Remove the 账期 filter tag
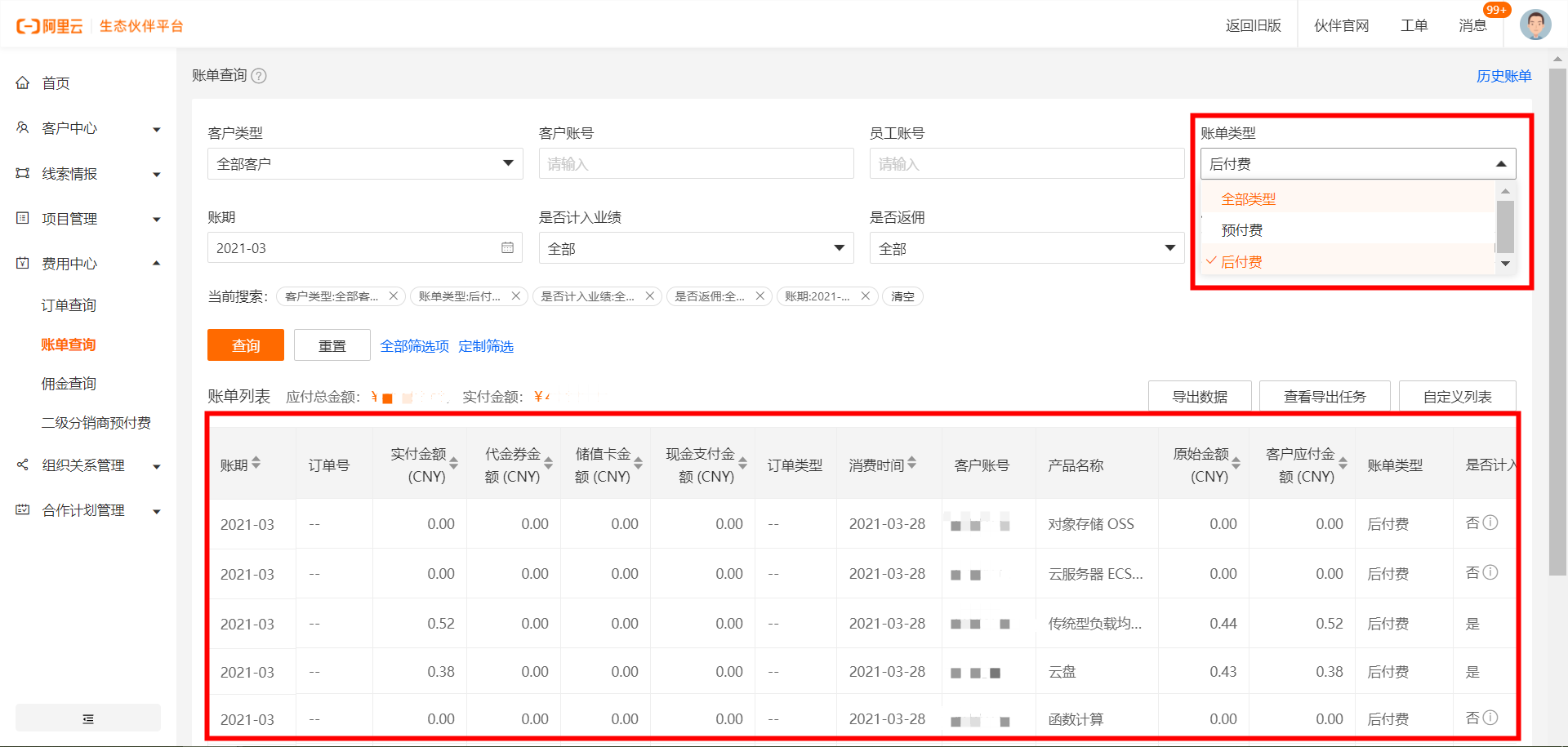Viewport: 1568px width, 747px height. click(865, 296)
